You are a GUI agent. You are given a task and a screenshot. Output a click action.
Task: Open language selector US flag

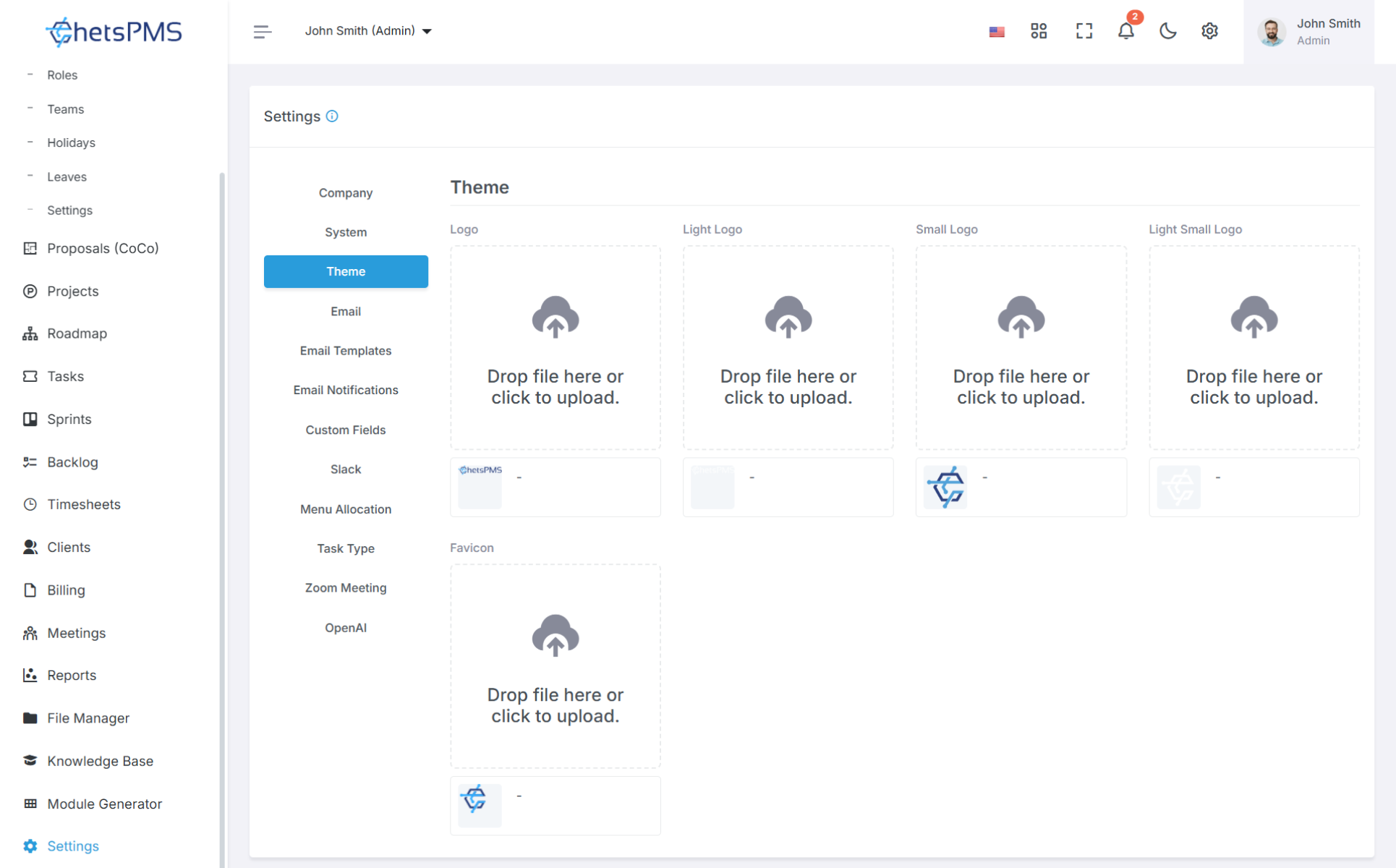997,32
